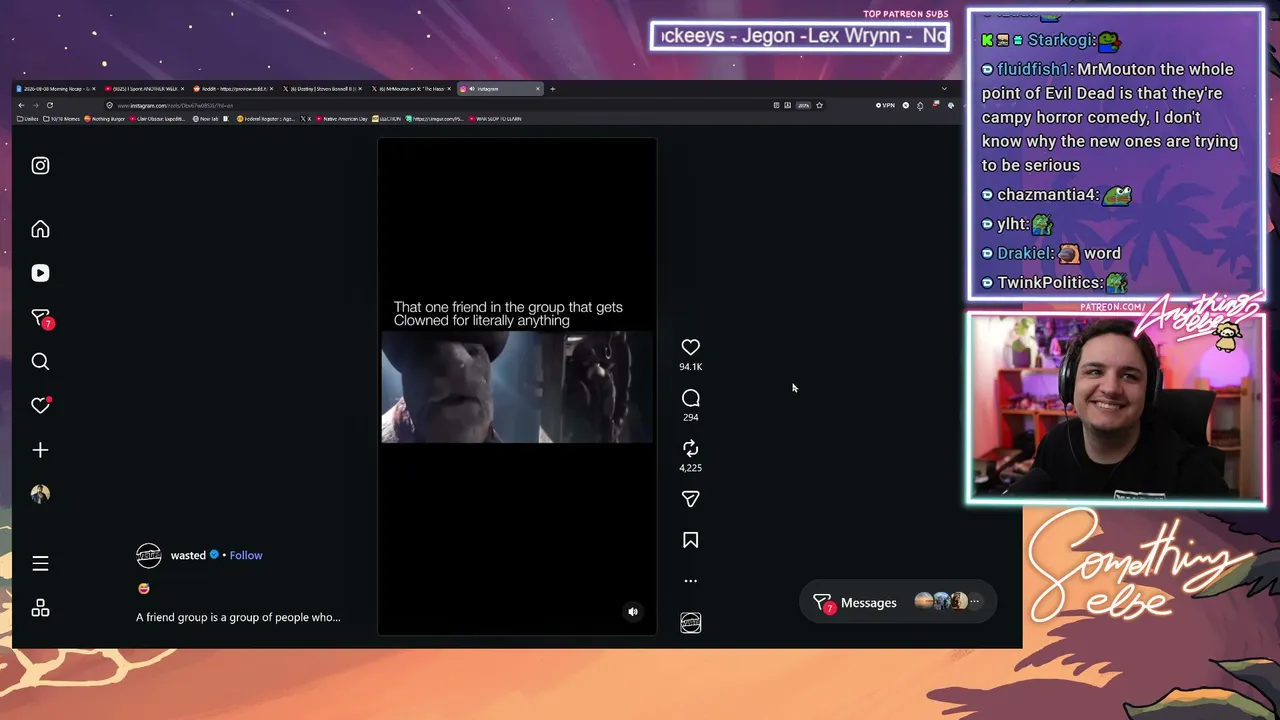The width and height of the screenshot is (1280, 720).
Task: Switch to the Destiny Steven Bonnell X tab
Action: (x=323, y=89)
